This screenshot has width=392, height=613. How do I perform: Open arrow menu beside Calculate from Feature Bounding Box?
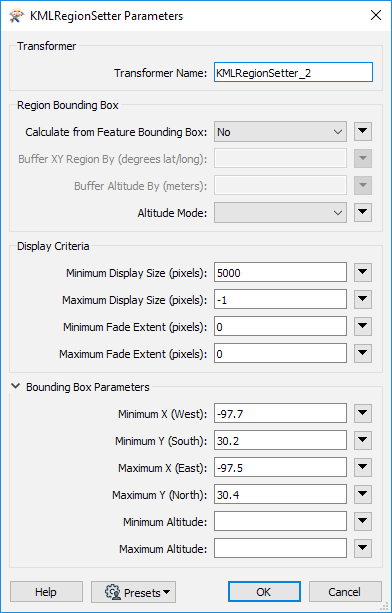click(x=363, y=132)
